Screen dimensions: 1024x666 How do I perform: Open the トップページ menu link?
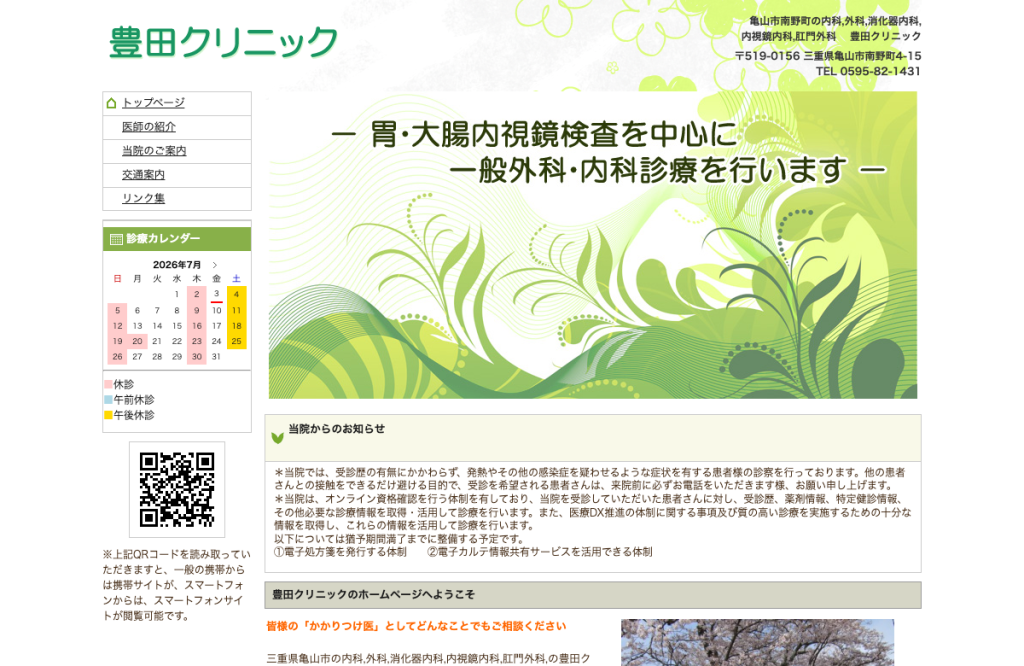[153, 103]
